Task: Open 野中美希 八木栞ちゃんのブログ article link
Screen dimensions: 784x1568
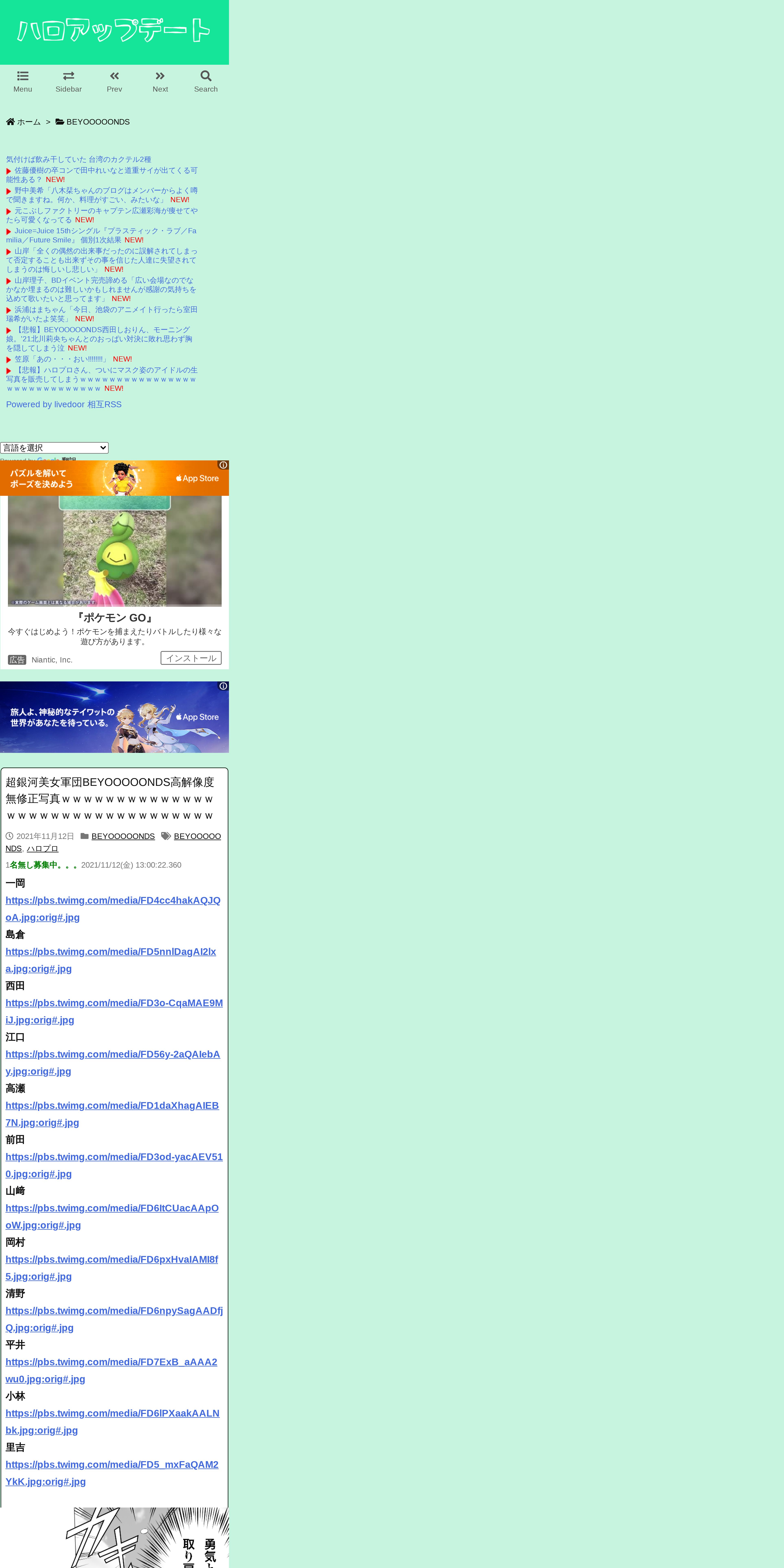Action: point(102,195)
